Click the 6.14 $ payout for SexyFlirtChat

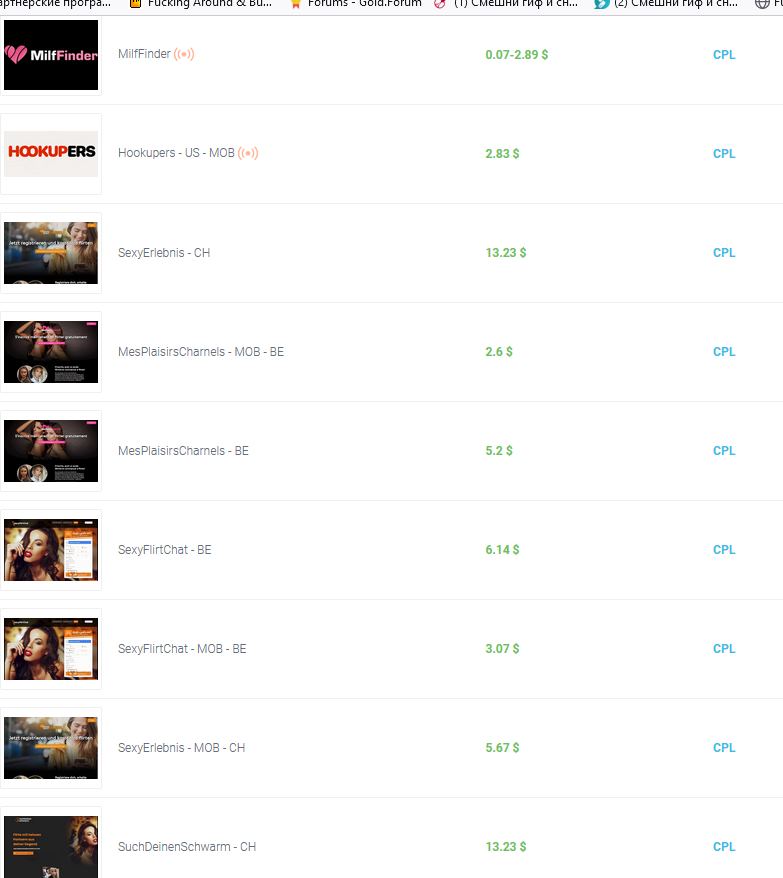(x=502, y=550)
